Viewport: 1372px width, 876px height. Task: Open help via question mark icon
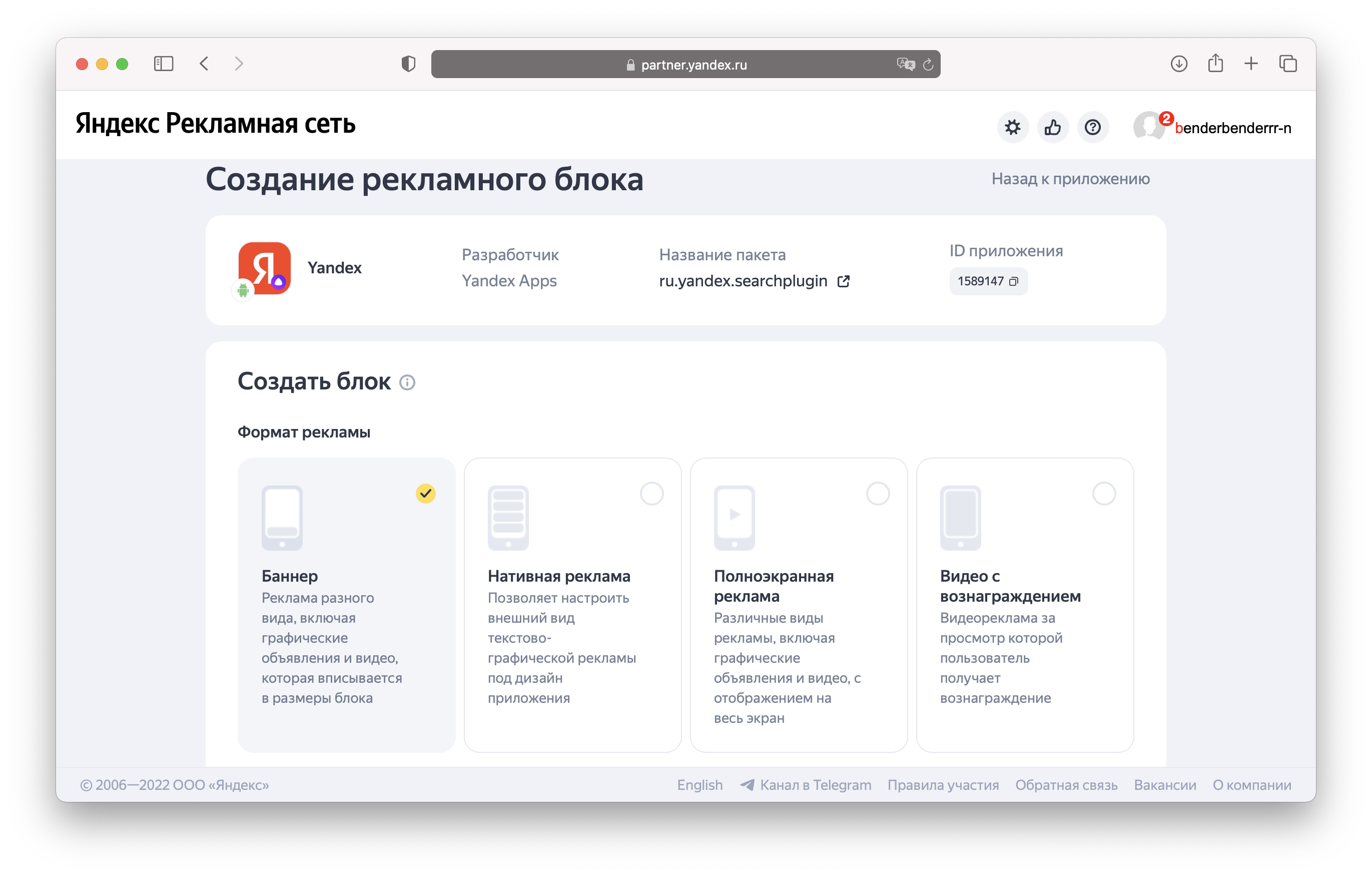click(1092, 127)
